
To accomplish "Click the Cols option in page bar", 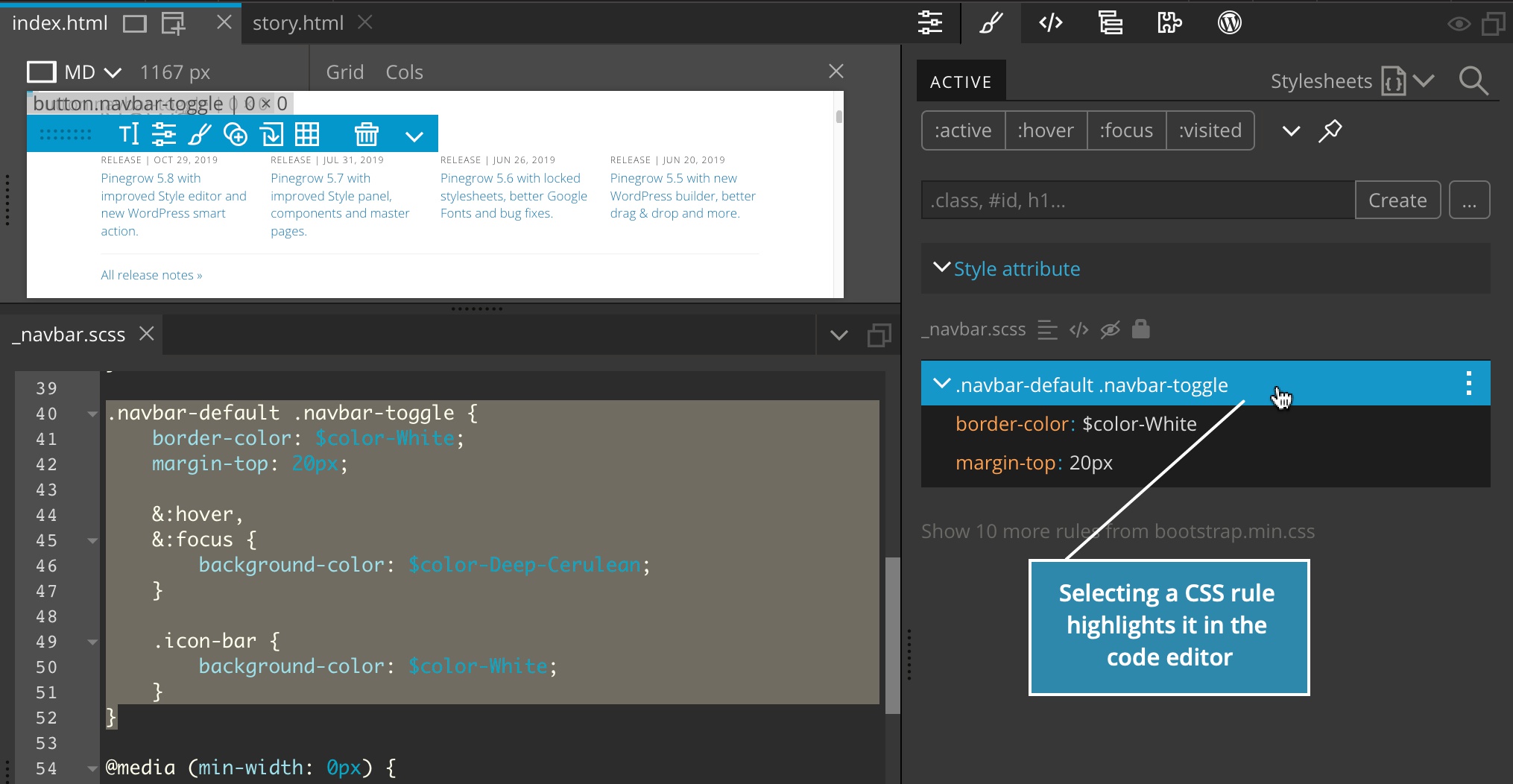I will (404, 72).
